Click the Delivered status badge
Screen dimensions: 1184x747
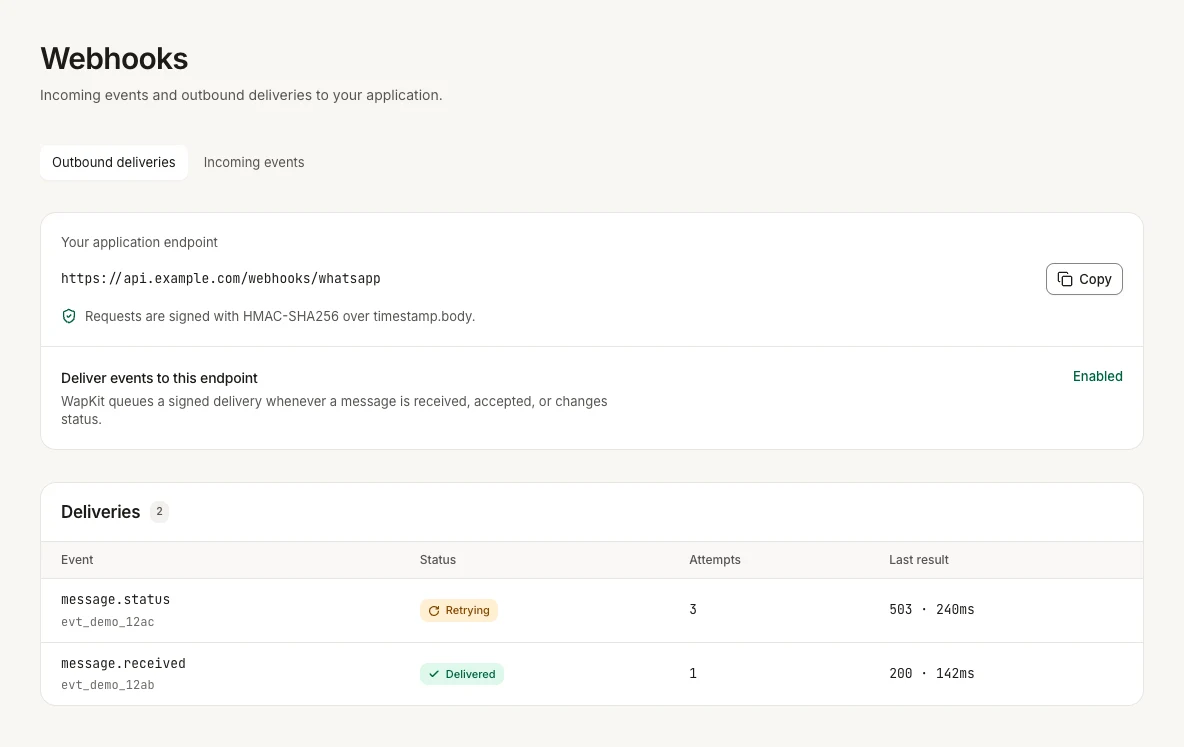461,674
